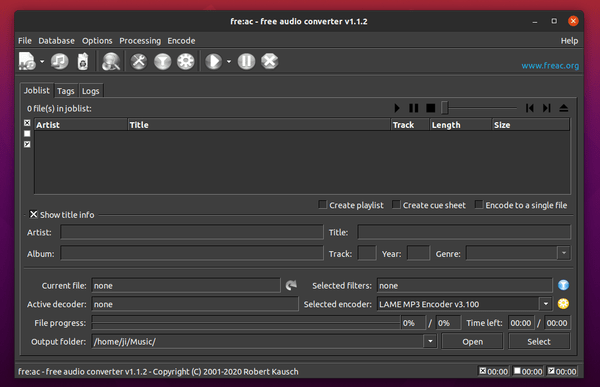The width and height of the screenshot is (600, 387).
Task: Sort joblist by Title column header
Action: pyautogui.click(x=259, y=125)
